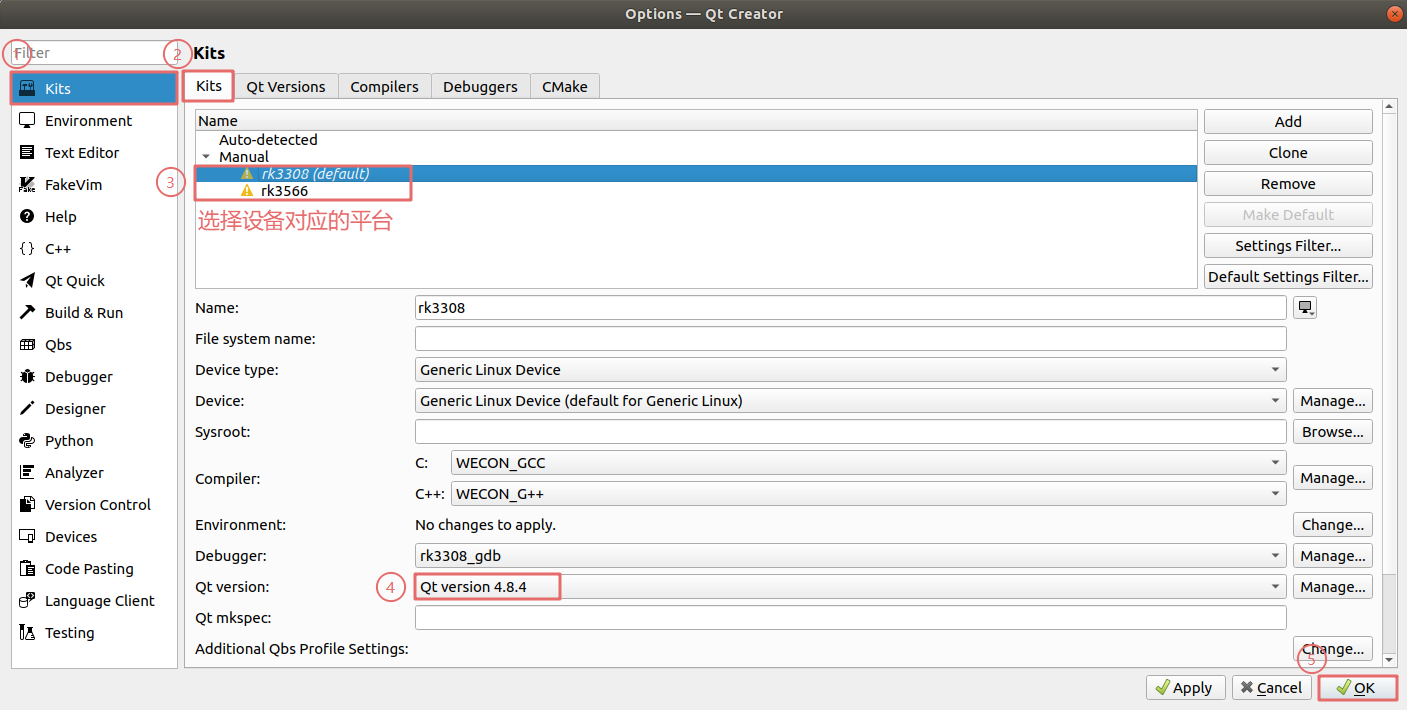Screen dimensions: 1407x710
Task: Switch to the Qt Versions tab
Action: coord(286,87)
